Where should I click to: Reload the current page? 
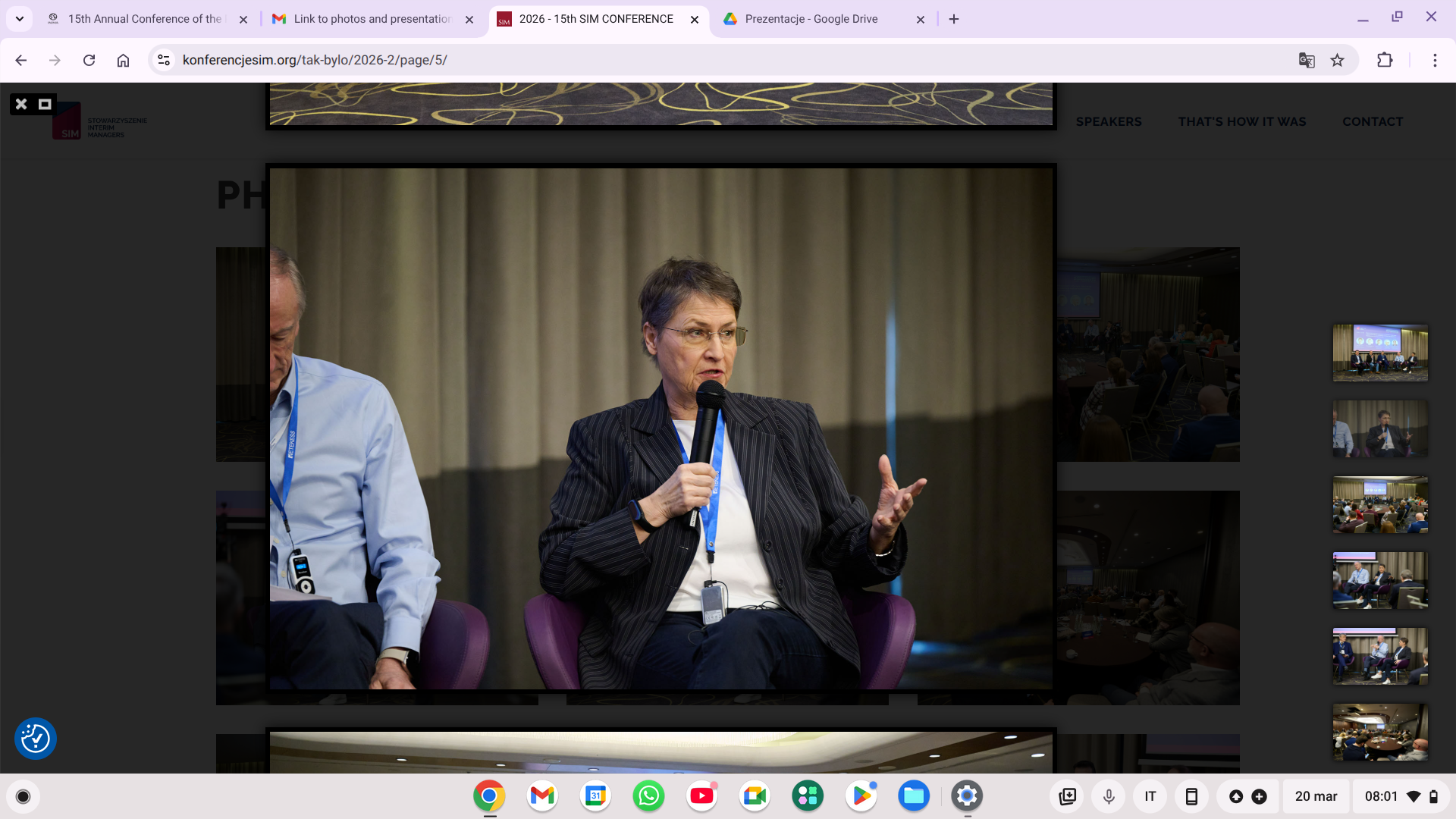tap(89, 60)
